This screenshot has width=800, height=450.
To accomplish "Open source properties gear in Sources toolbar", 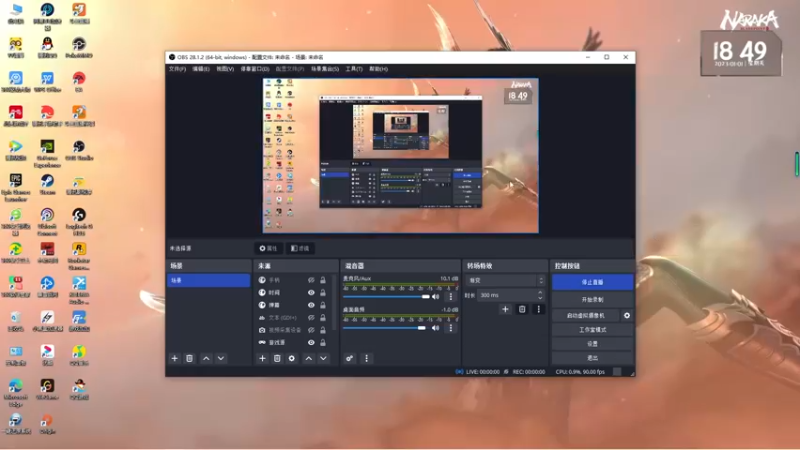I will point(292,358).
